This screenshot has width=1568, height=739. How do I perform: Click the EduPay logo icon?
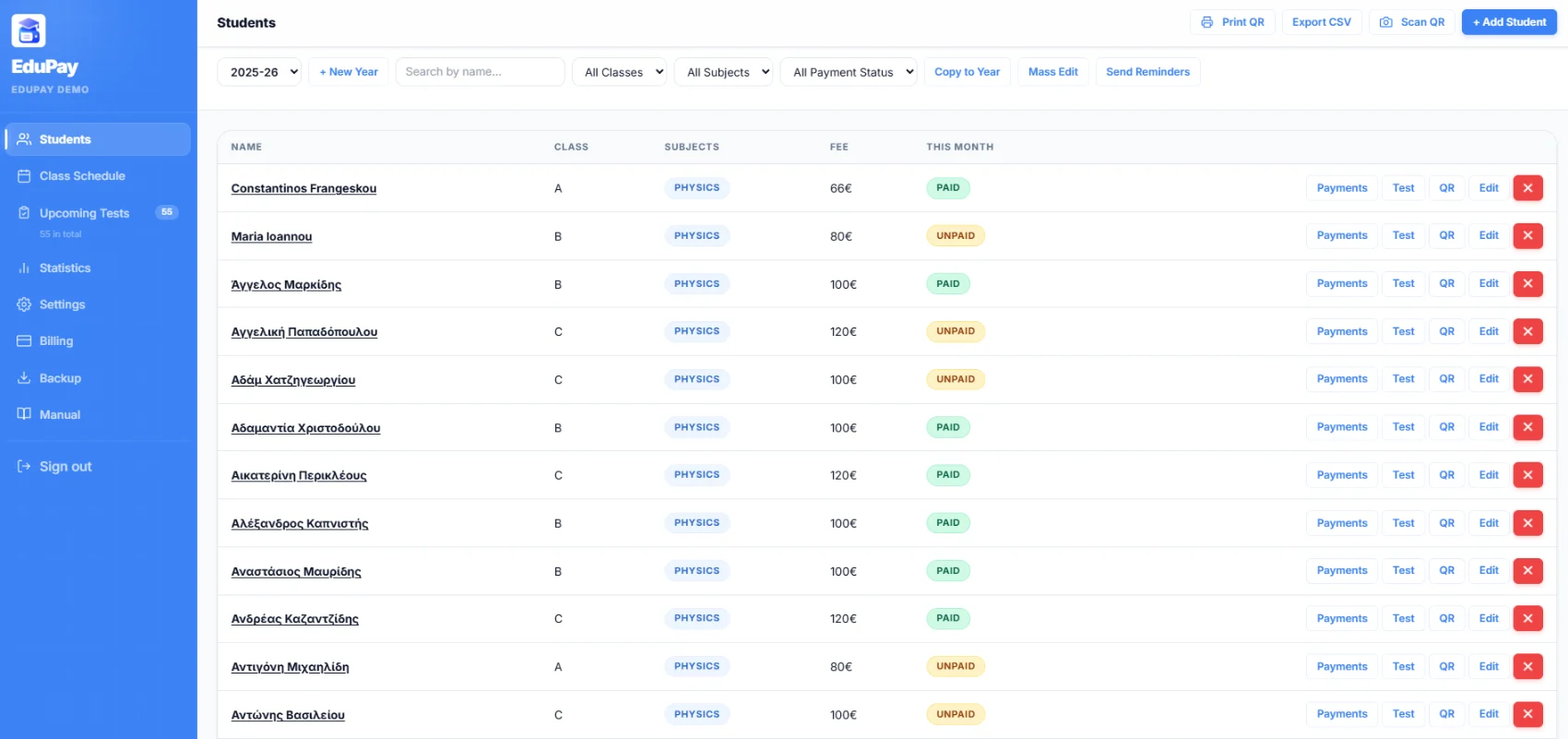click(29, 30)
